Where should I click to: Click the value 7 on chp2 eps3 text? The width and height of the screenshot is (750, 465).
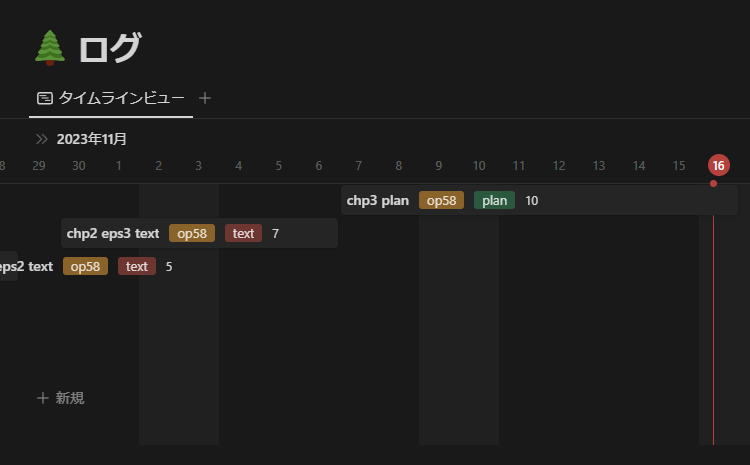[275, 233]
